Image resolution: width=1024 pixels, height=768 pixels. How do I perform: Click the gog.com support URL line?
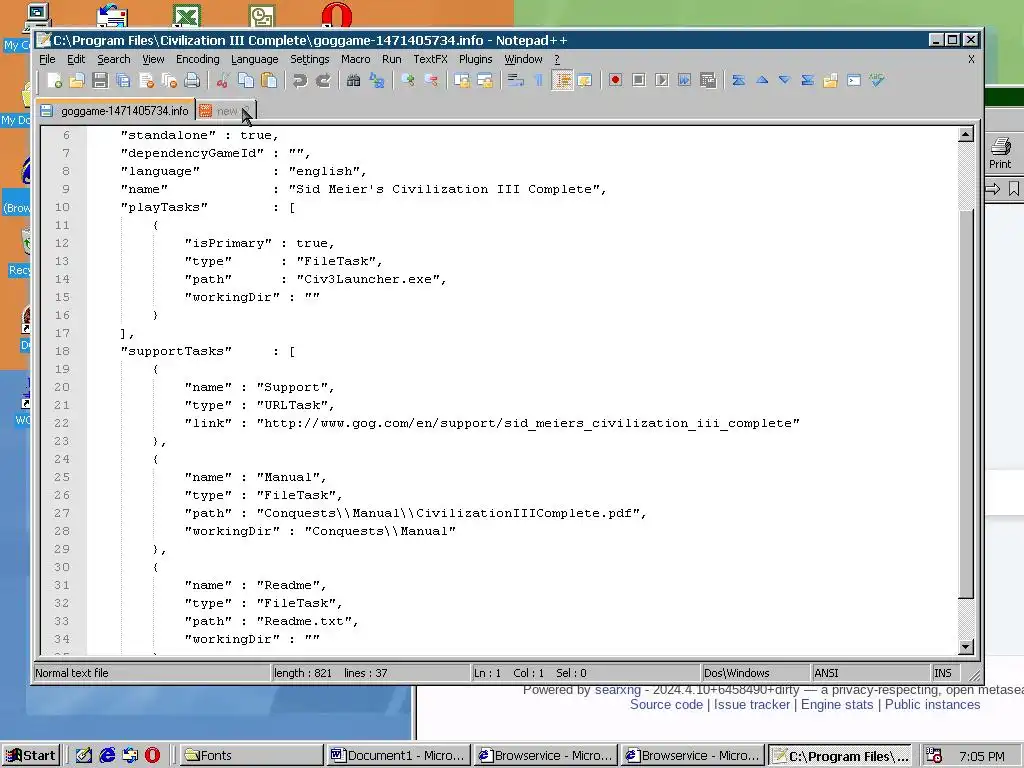[492, 423]
